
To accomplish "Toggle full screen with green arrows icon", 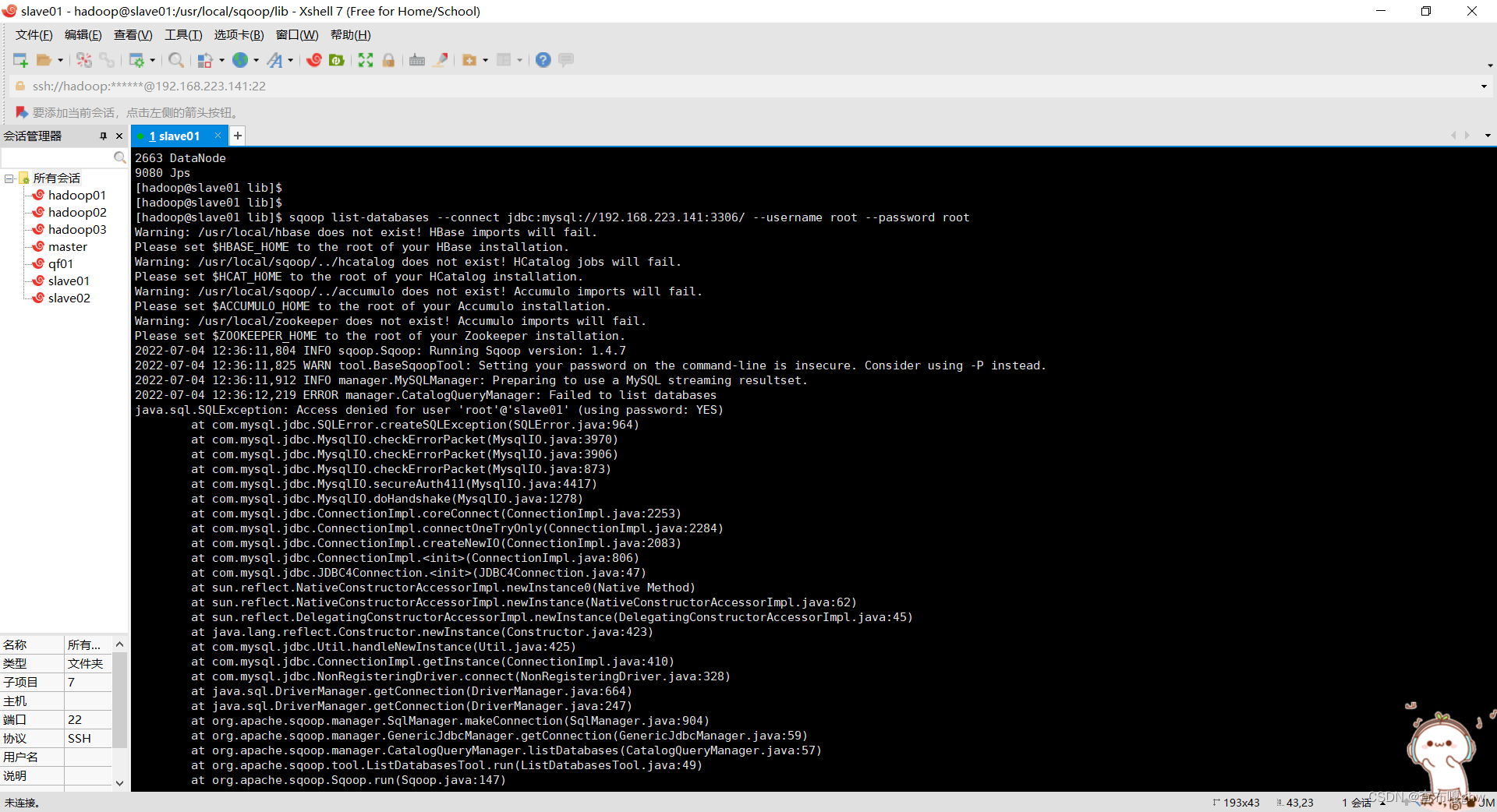I will (366, 60).
